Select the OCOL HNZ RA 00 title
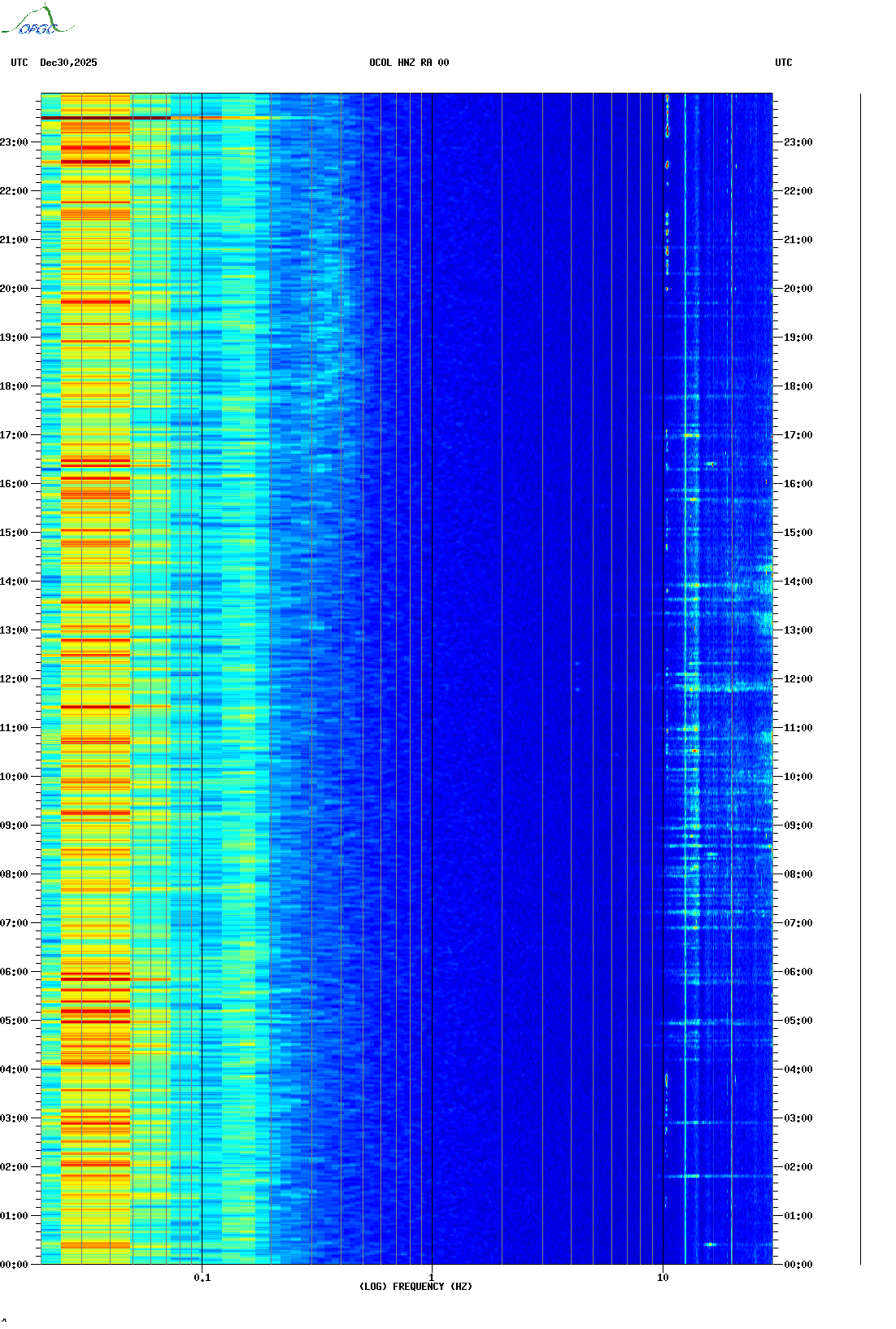This screenshot has height=1329, width=896. (x=408, y=63)
